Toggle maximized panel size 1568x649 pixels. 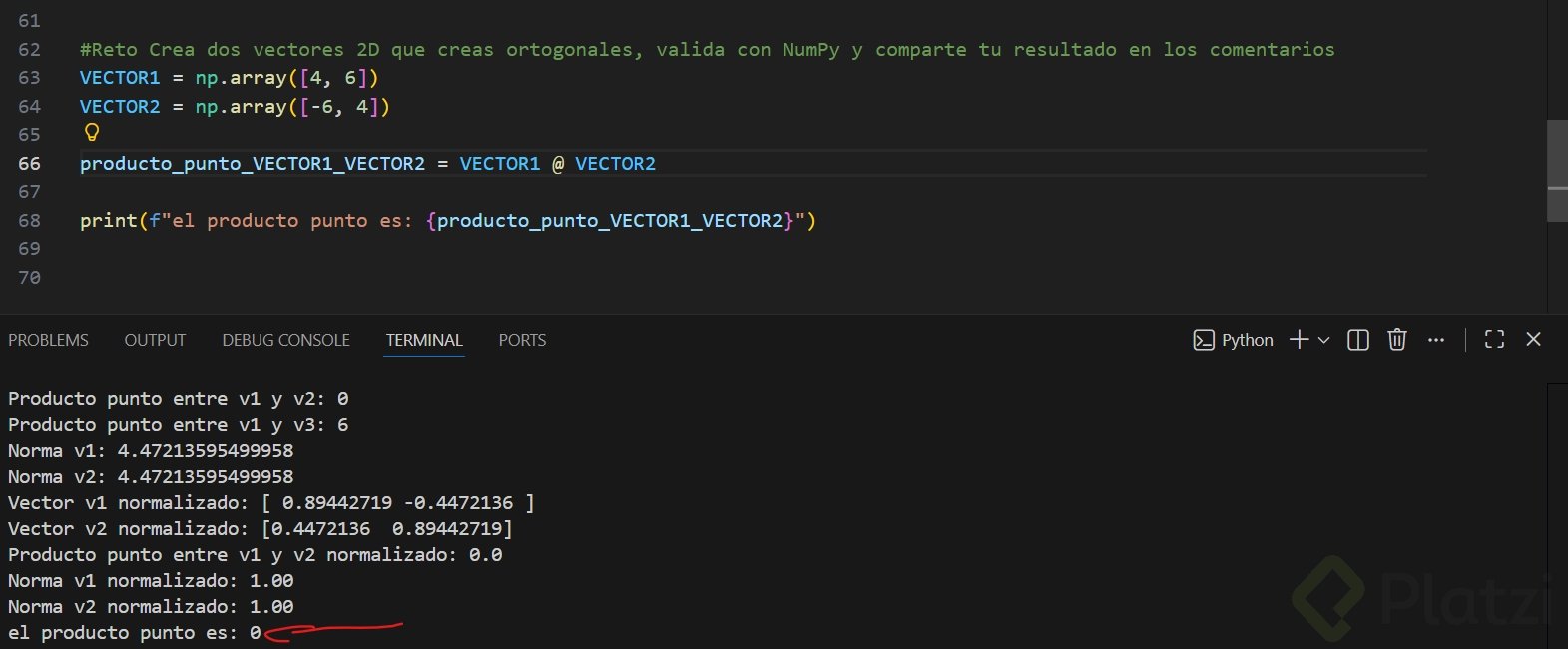[1494, 340]
